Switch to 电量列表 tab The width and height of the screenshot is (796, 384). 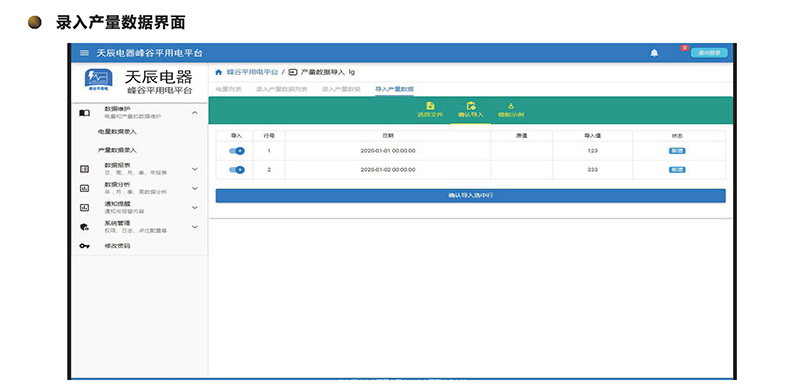(x=228, y=89)
